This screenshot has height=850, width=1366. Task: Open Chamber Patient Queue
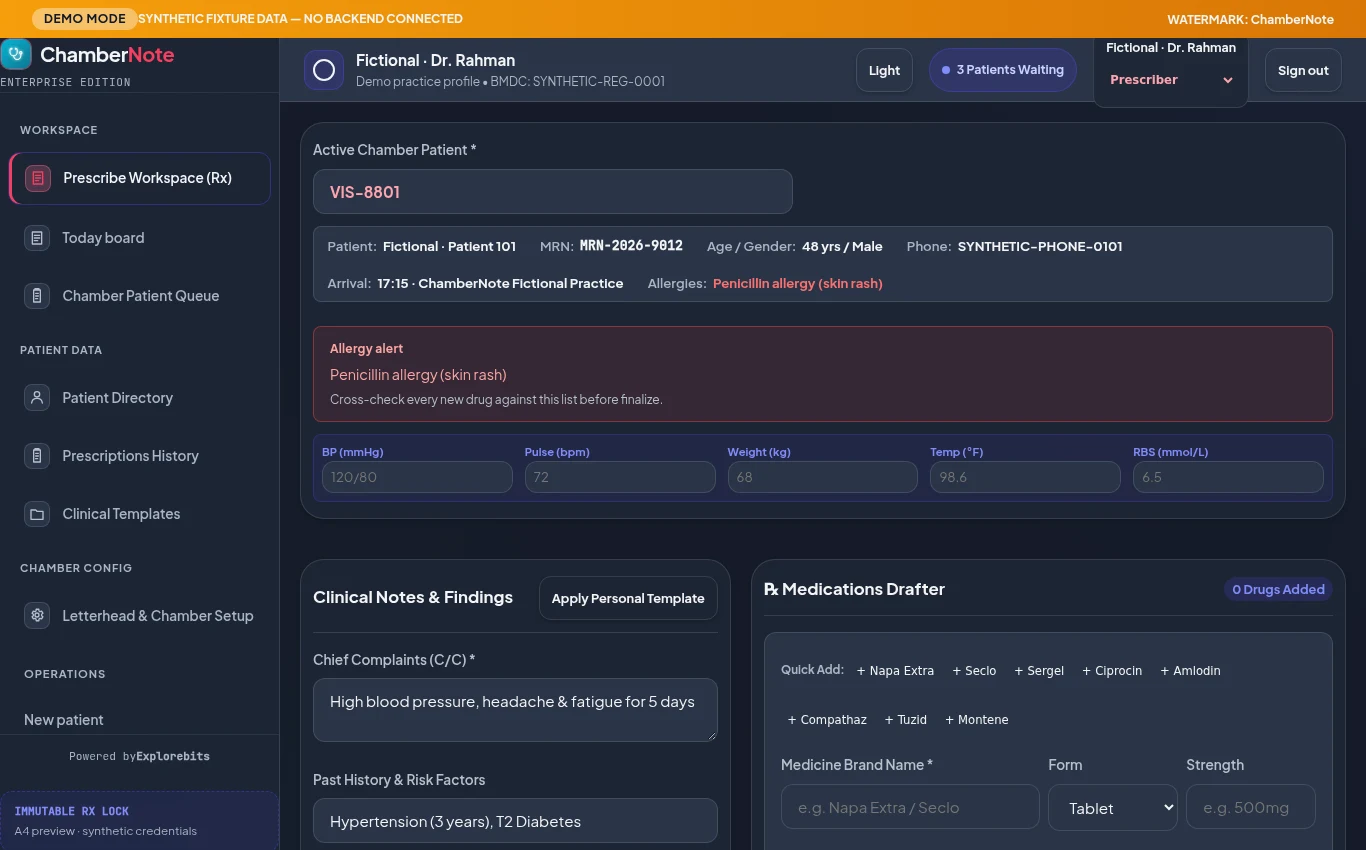point(140,296)
